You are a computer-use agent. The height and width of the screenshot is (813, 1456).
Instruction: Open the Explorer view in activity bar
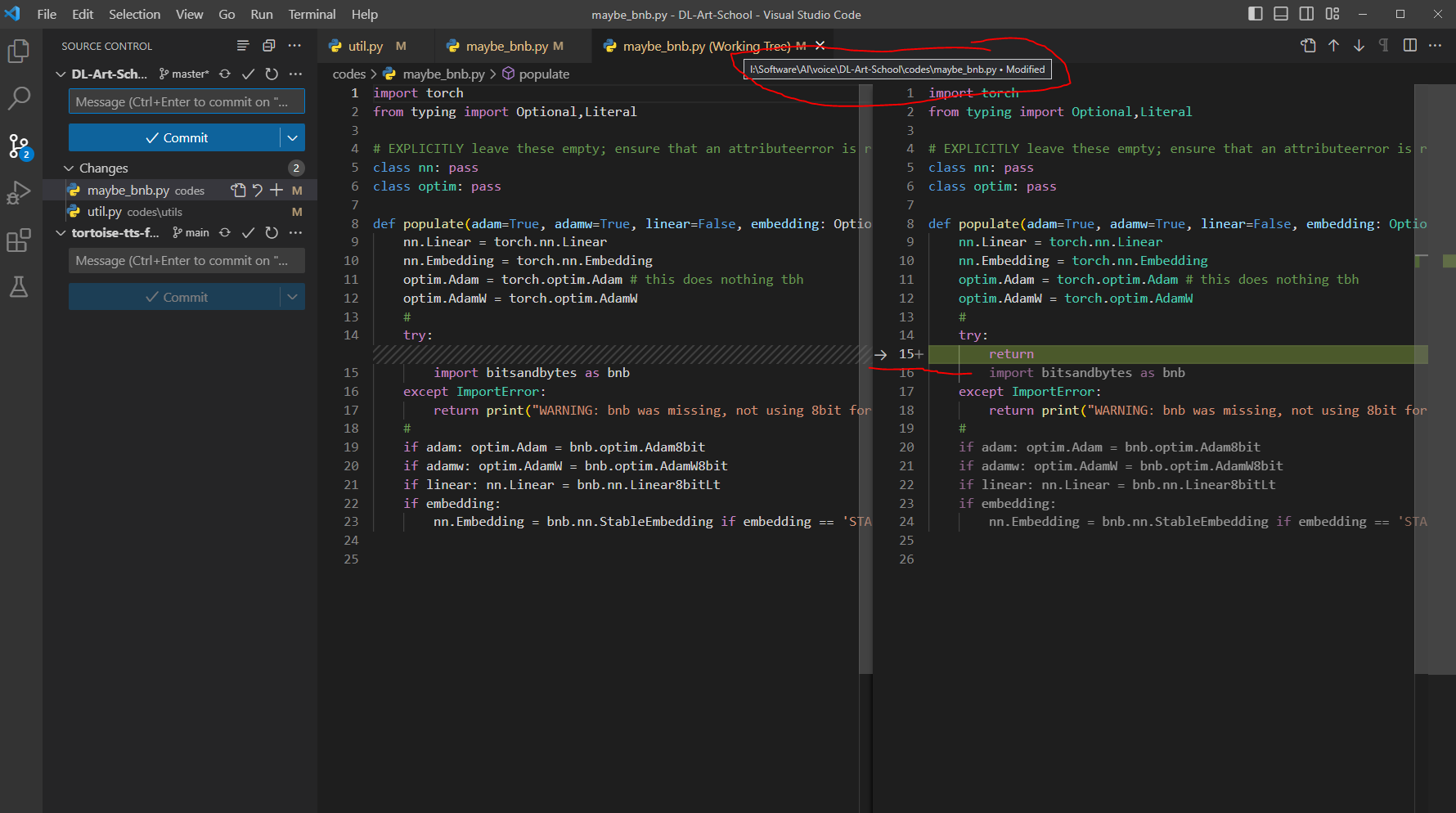(19, 52)
